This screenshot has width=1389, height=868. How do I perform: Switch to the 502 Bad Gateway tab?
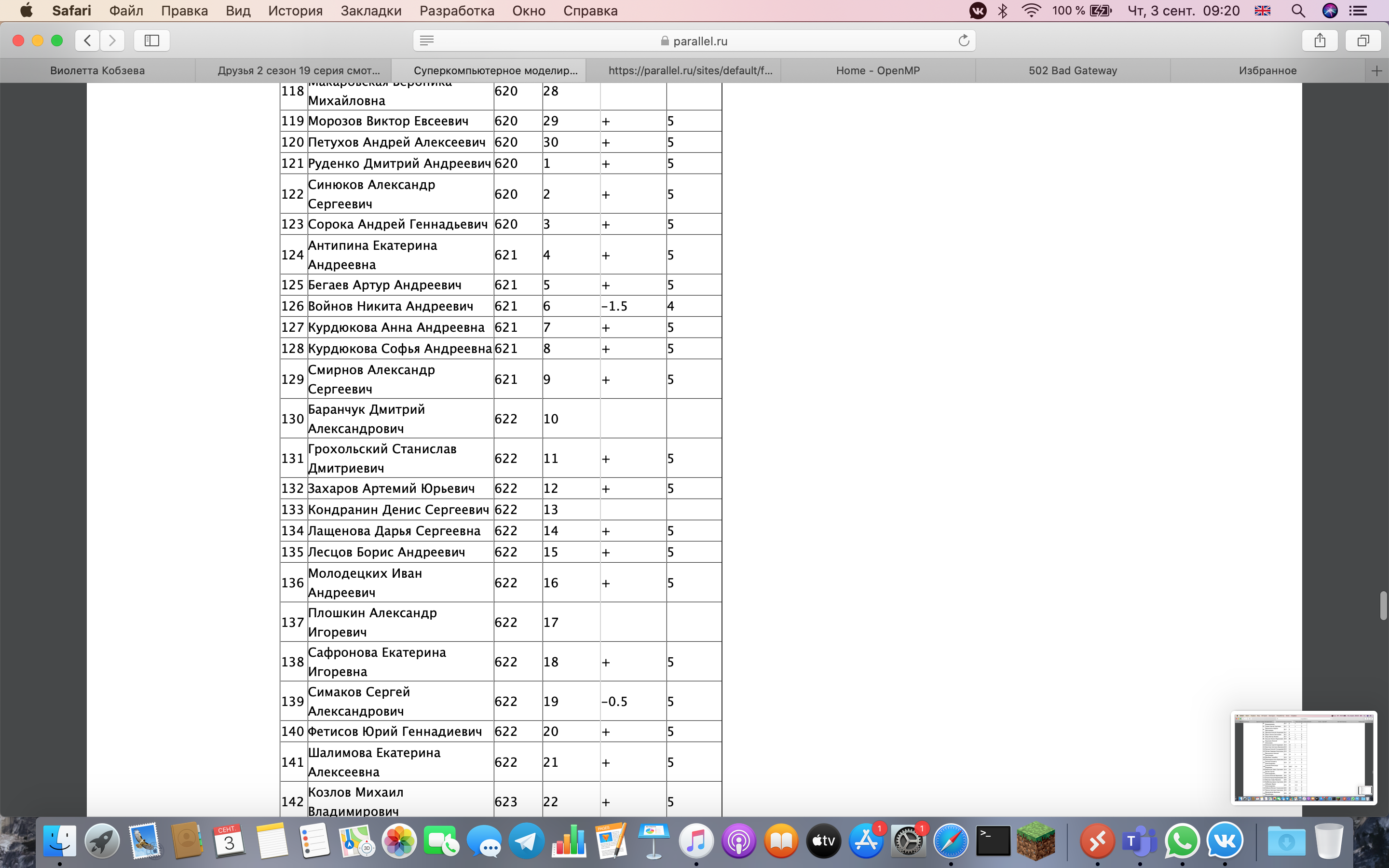(1072, 70)
